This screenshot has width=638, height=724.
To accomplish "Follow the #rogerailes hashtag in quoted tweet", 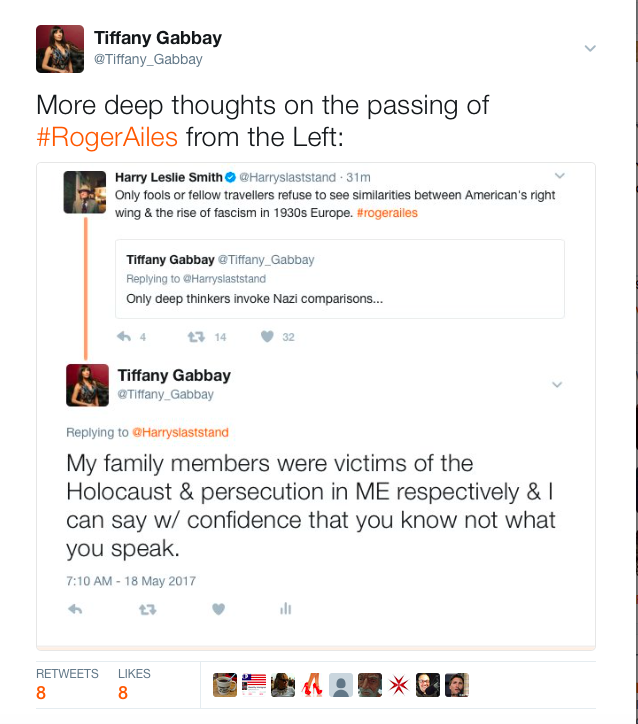I will click(x=387, y=213).
